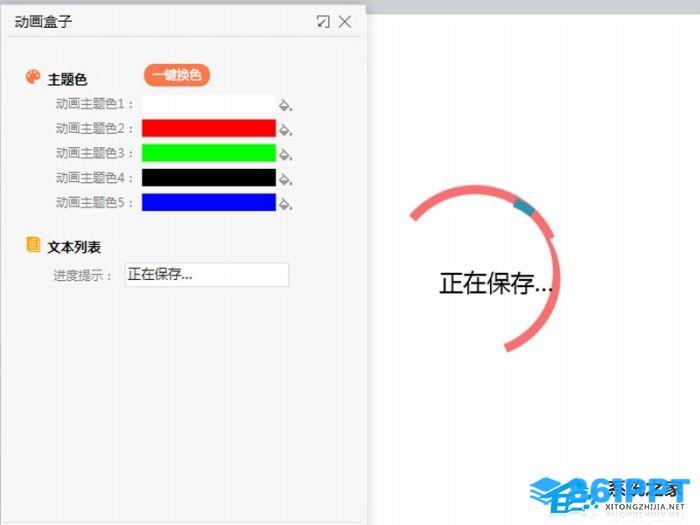
Task: Click the 主题色 section heading
Action: coord(67,79)
